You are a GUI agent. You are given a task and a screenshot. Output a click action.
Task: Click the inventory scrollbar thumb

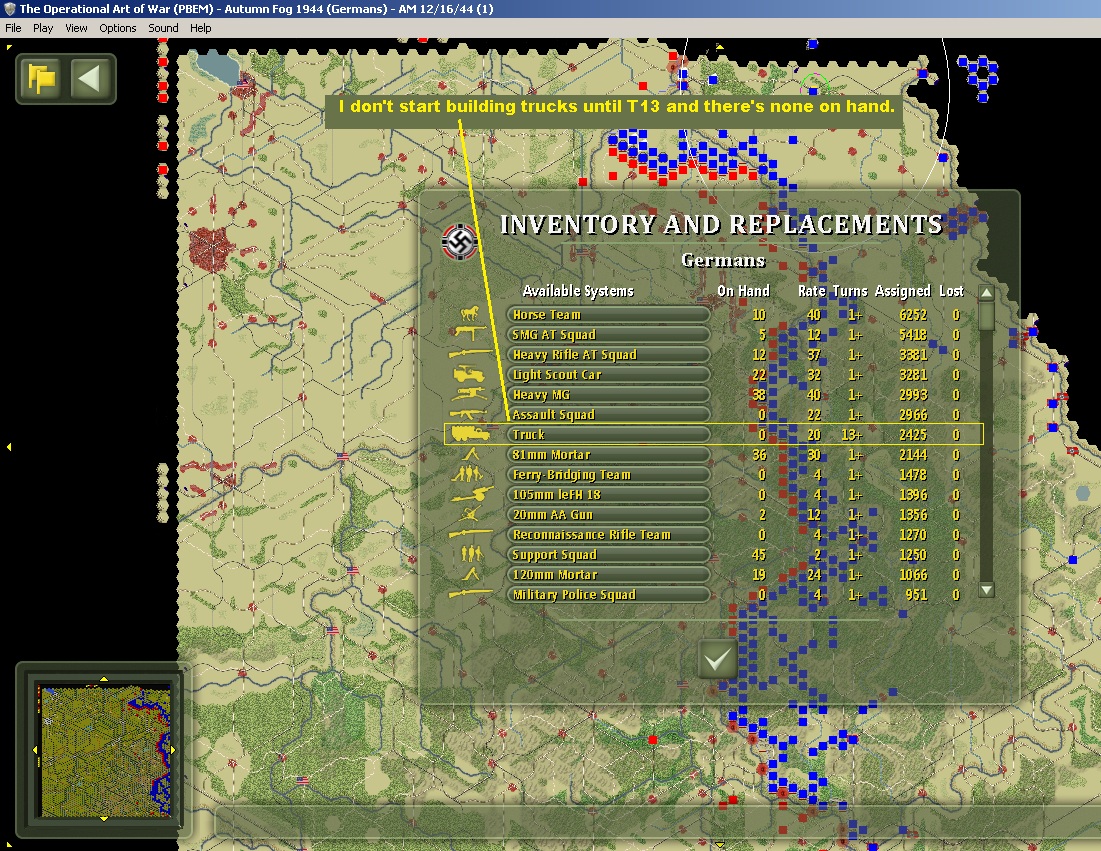click(987, 316)
